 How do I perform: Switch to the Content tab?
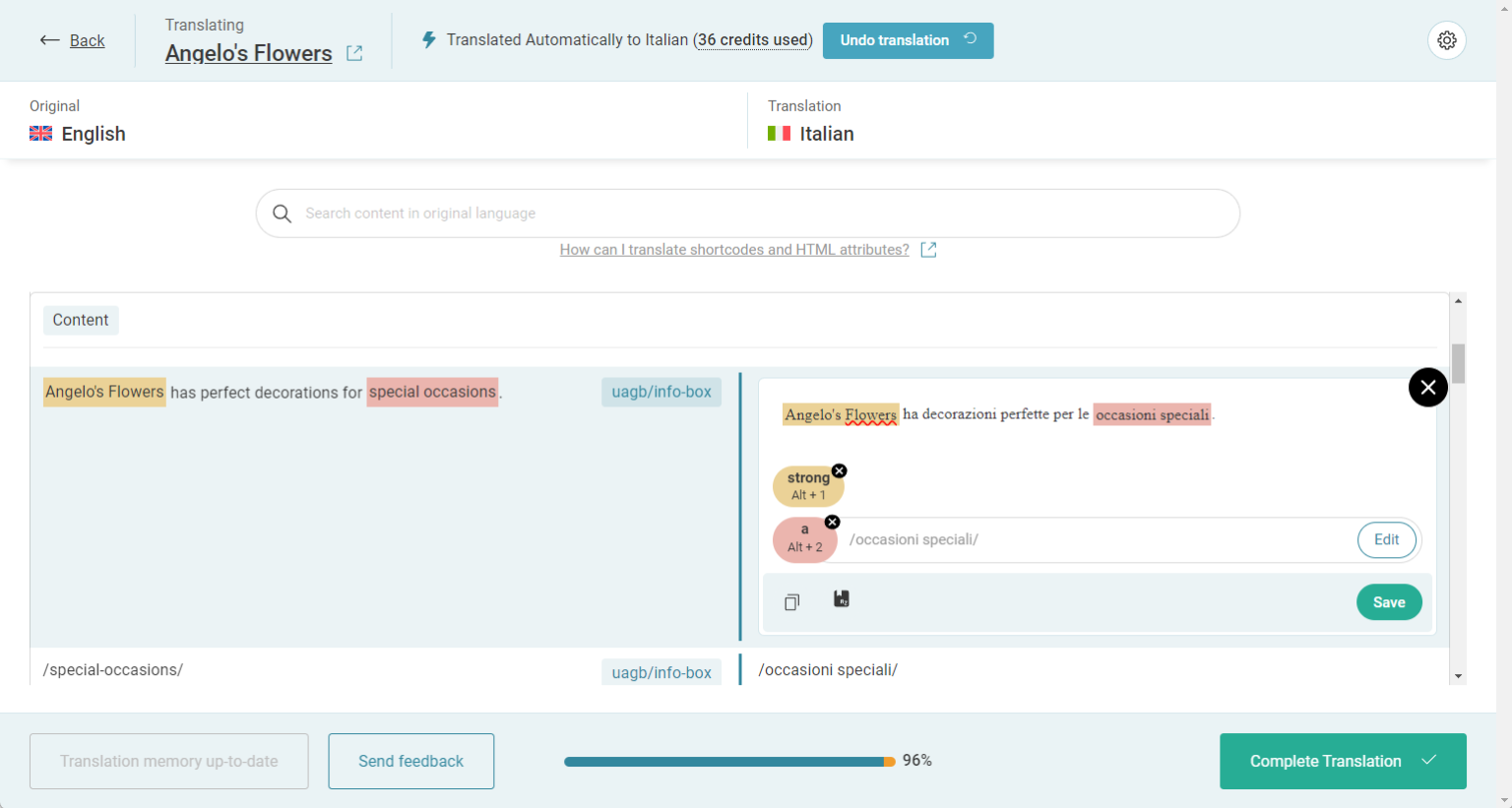click(80, 320)
